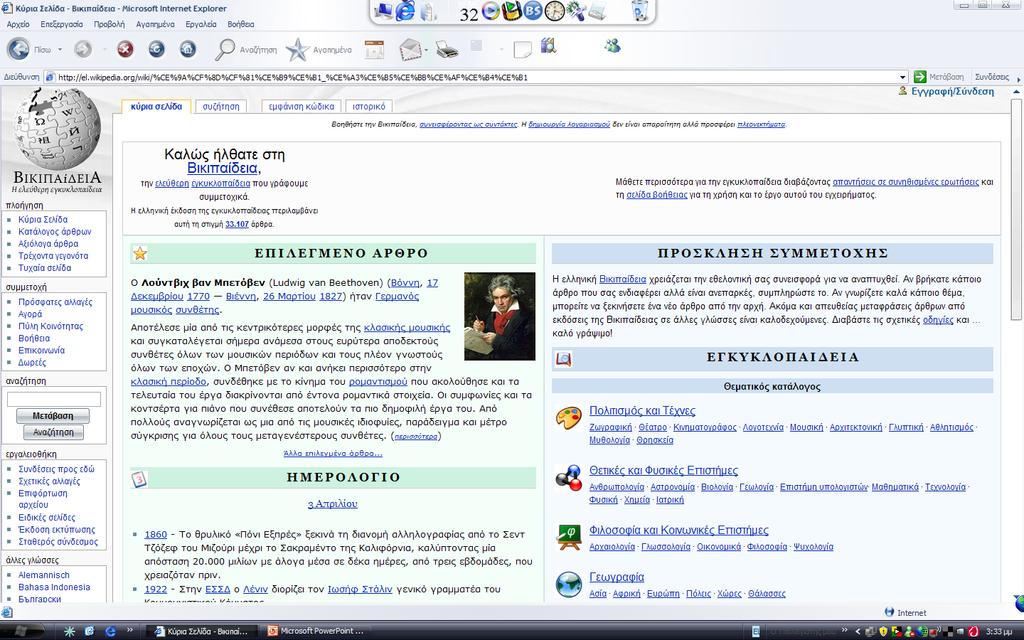Go back with the Πίσω arrow button

point(19,49)
